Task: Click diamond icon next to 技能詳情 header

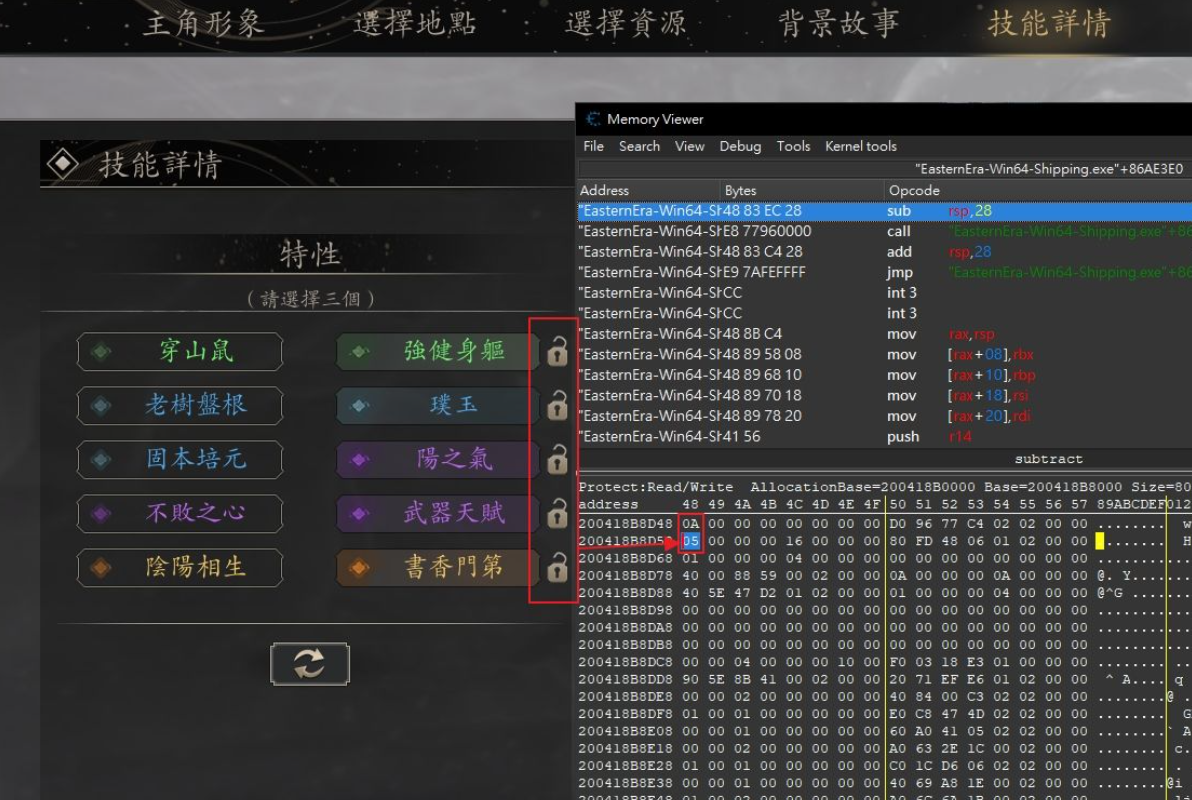Action: [x=62, y=163]
